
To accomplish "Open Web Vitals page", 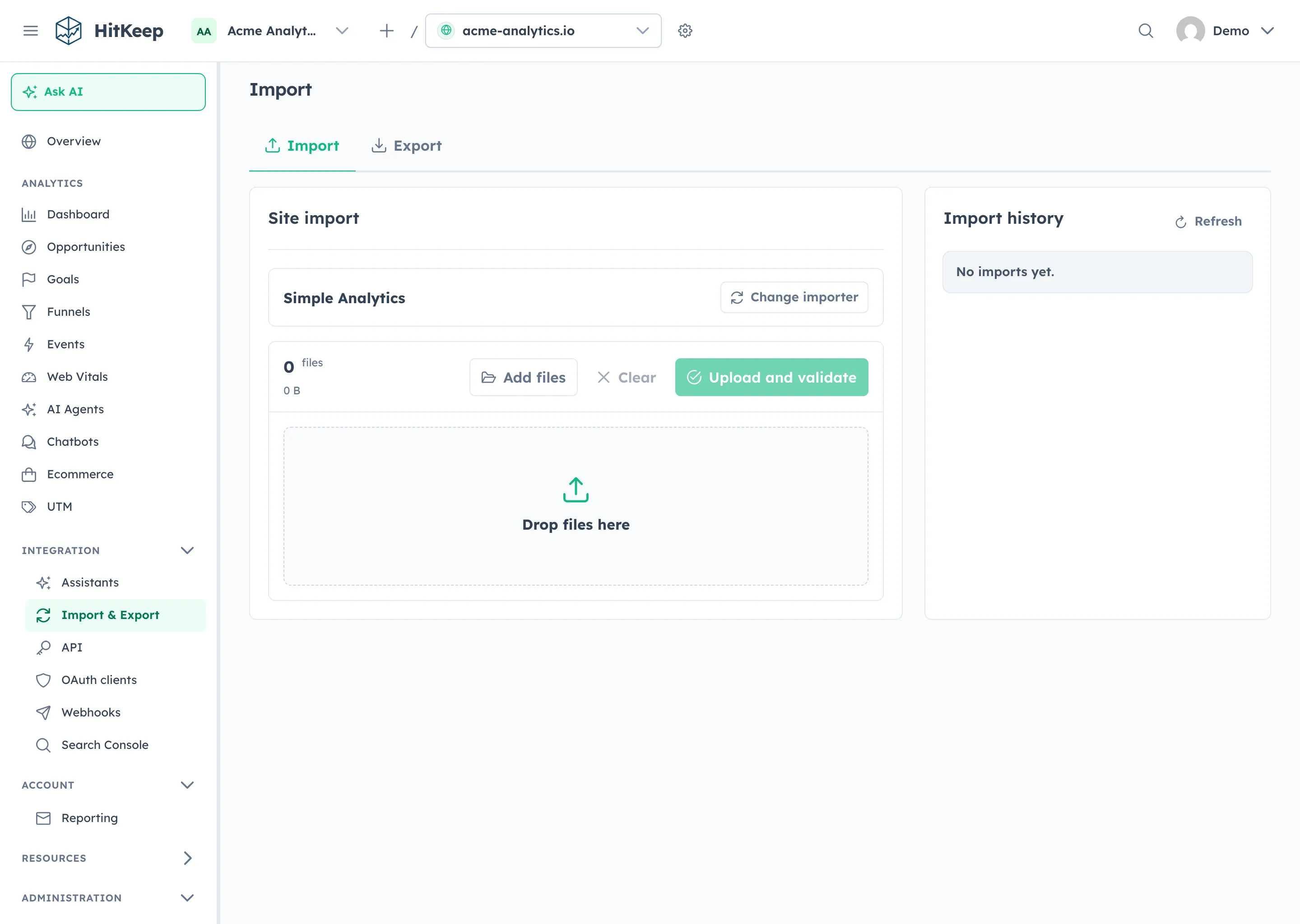I will point(108,377).
